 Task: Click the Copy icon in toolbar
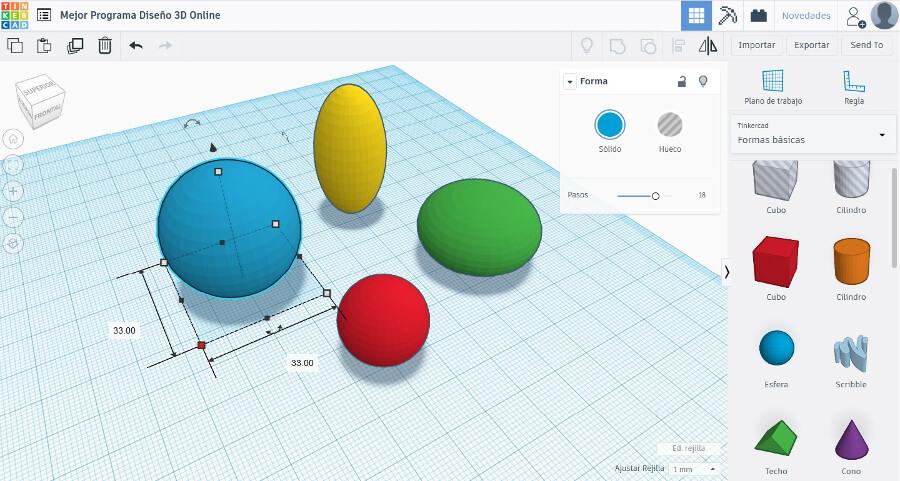(15, 45)
